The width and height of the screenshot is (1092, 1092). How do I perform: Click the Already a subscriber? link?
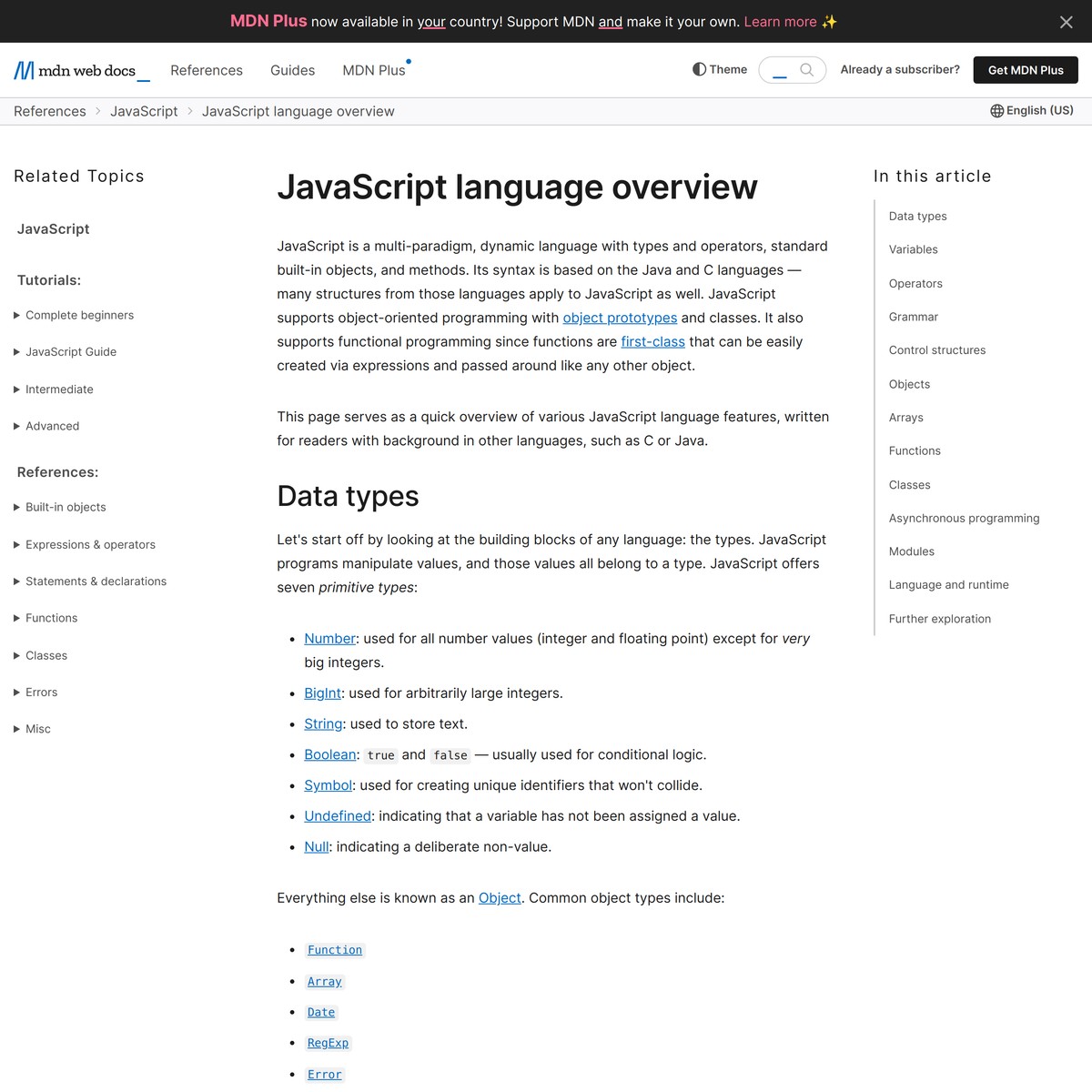pos(900,69)
